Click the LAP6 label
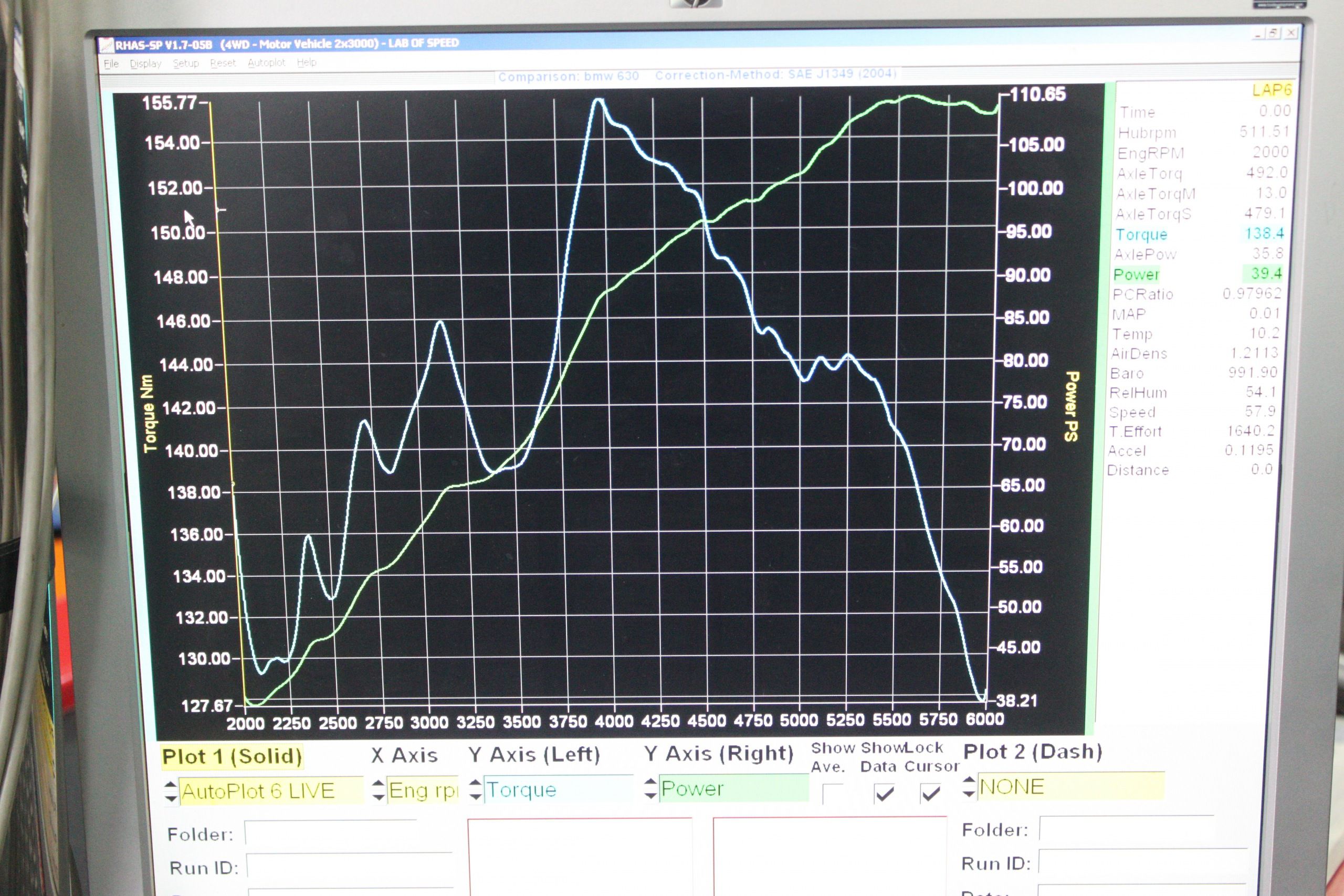 [1271, 90]
